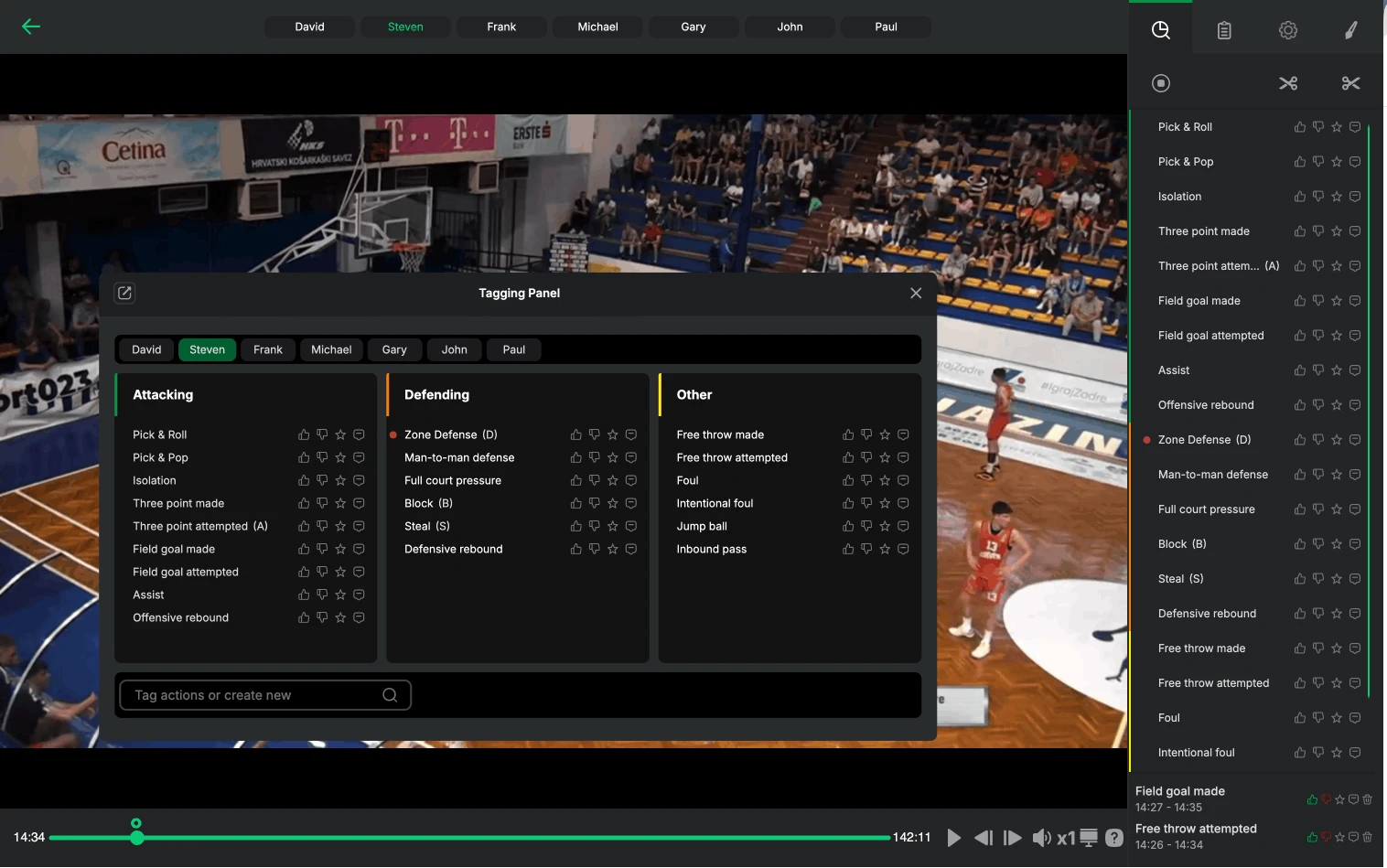The image size is (1387, 868).
Task: Change playback speed x1
Action: click(x=1066, y=838)
